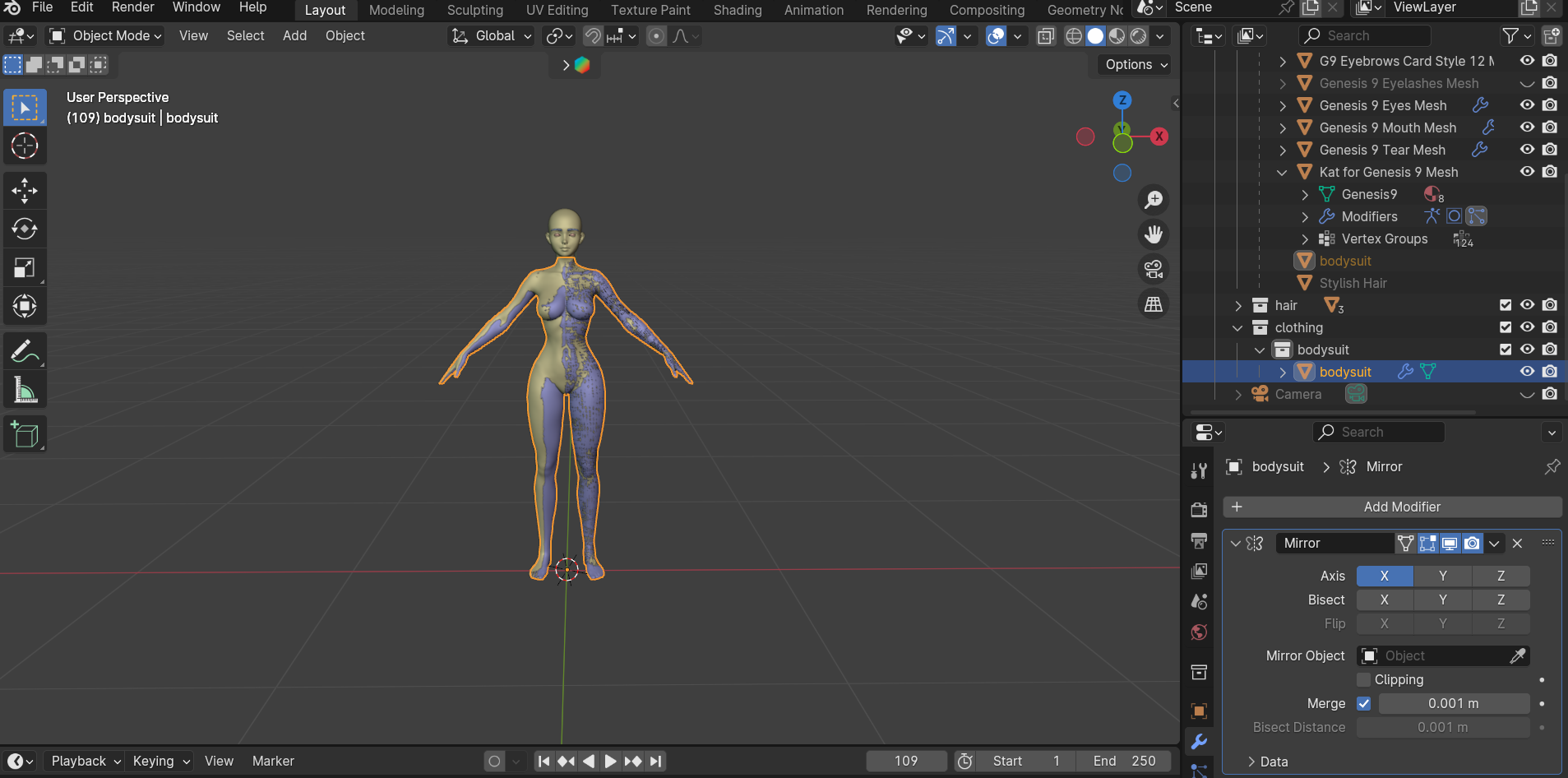The width and height of the screenshot is (1568, 778).
Task: Toggle Mirror modifier edit mode display
Action: point(1427,543)
